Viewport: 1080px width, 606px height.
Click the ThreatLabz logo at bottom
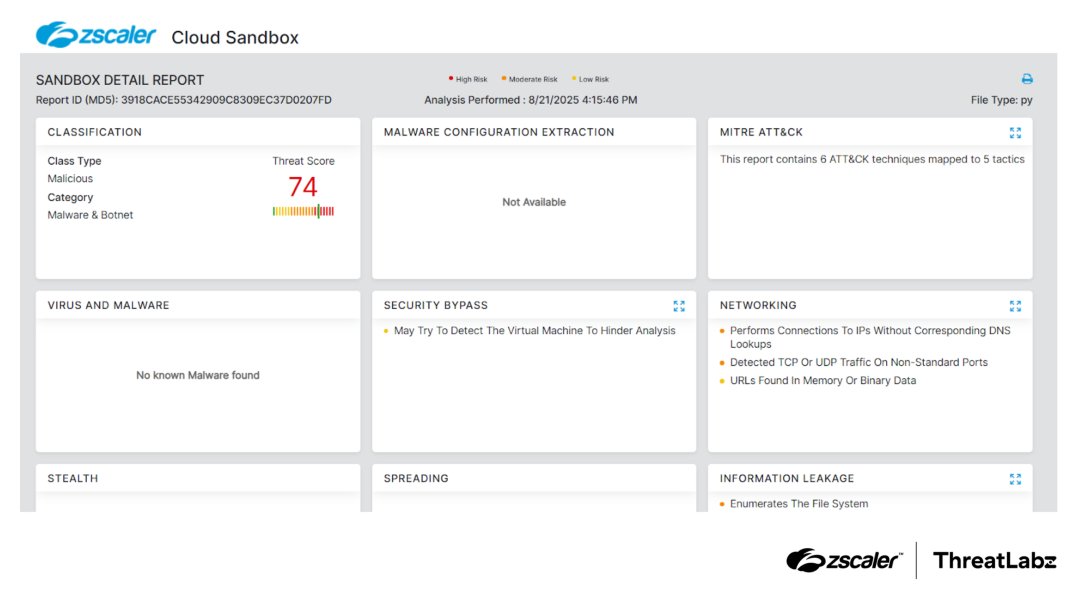coord(994,561)
